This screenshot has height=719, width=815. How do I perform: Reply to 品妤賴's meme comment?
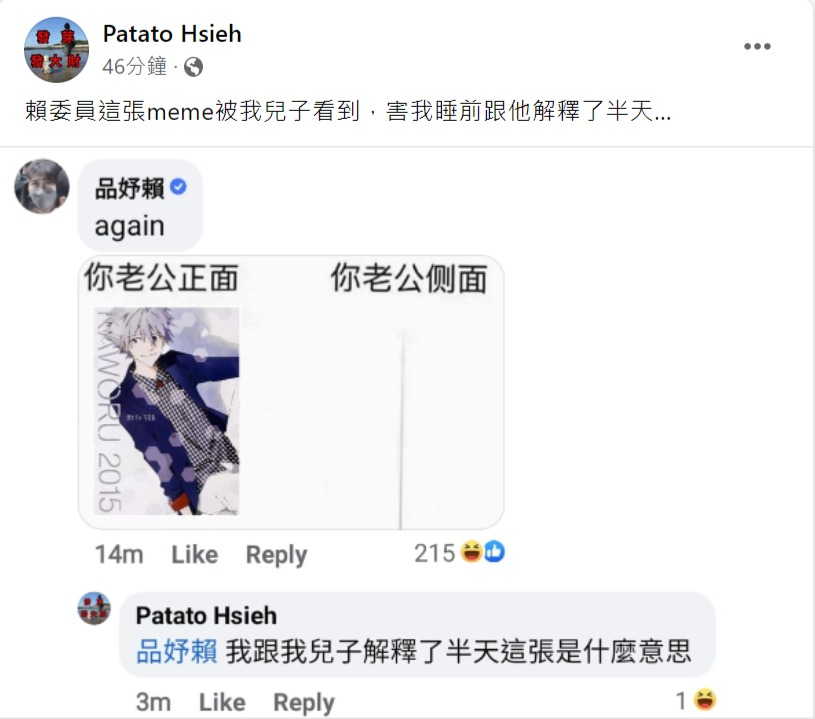276,555
